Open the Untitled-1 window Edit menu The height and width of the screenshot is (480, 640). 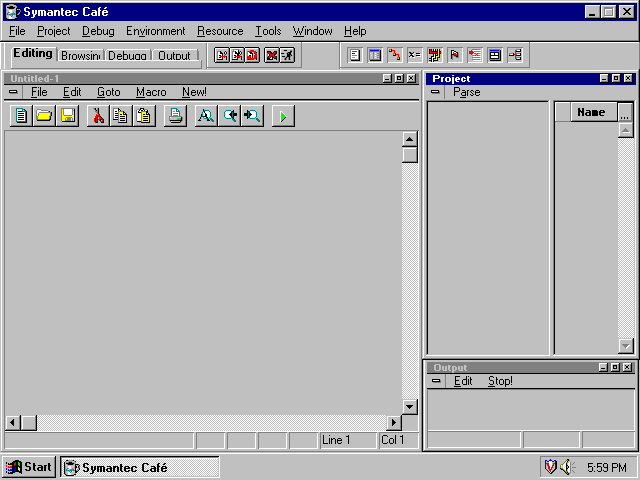coord(72,92)
